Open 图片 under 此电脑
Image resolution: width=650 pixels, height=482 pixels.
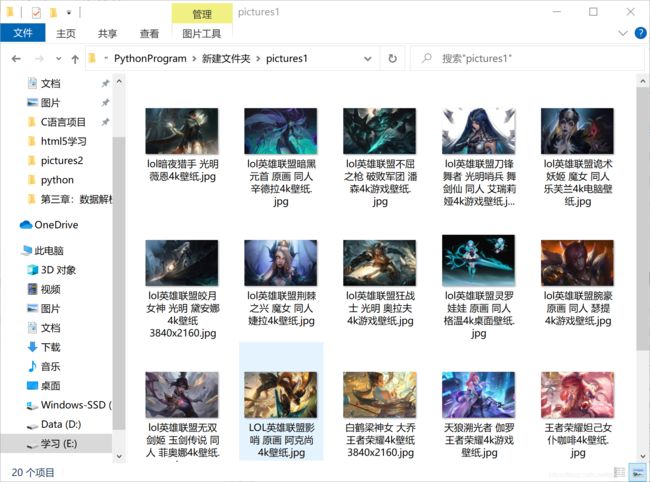click(x=50, y=308)
